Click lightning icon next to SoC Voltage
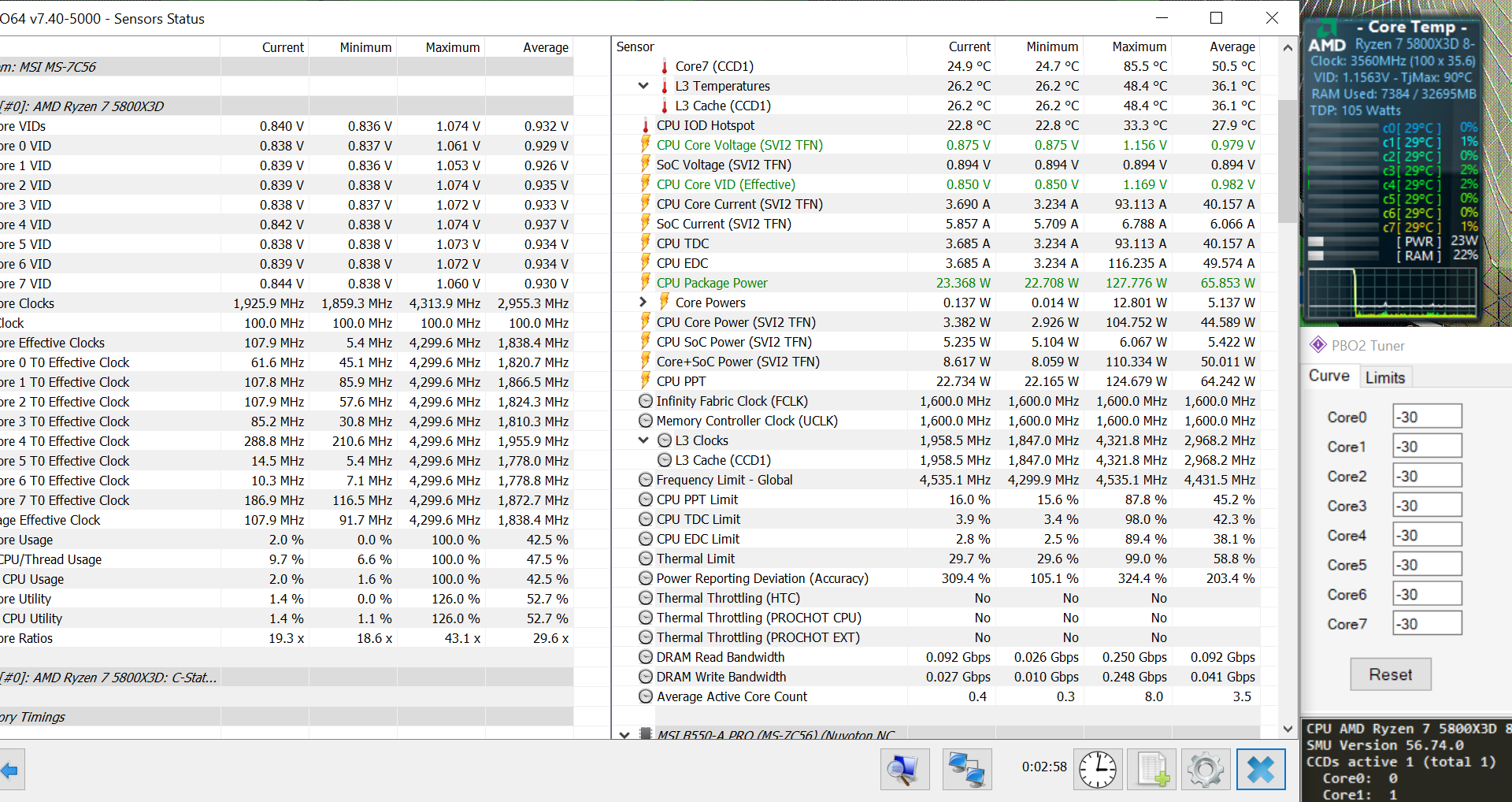Screen dimensions: 1512x802 pyautogui.click(x=646, y=164)
